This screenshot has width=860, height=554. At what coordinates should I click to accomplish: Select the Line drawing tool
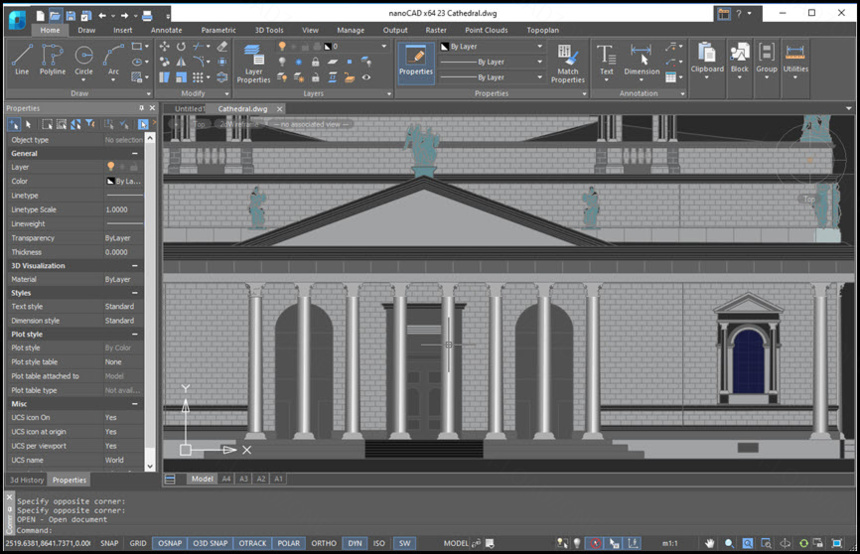[x=22, y=59]
